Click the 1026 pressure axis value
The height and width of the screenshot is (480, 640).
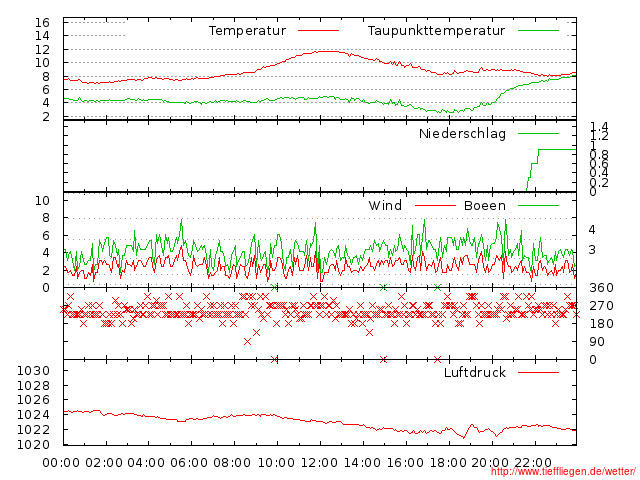coord(33,400)
